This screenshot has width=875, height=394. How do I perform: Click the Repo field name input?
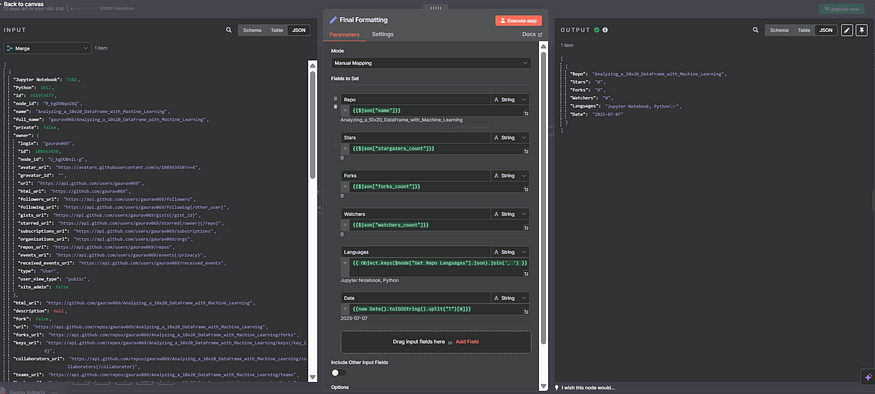416,99
